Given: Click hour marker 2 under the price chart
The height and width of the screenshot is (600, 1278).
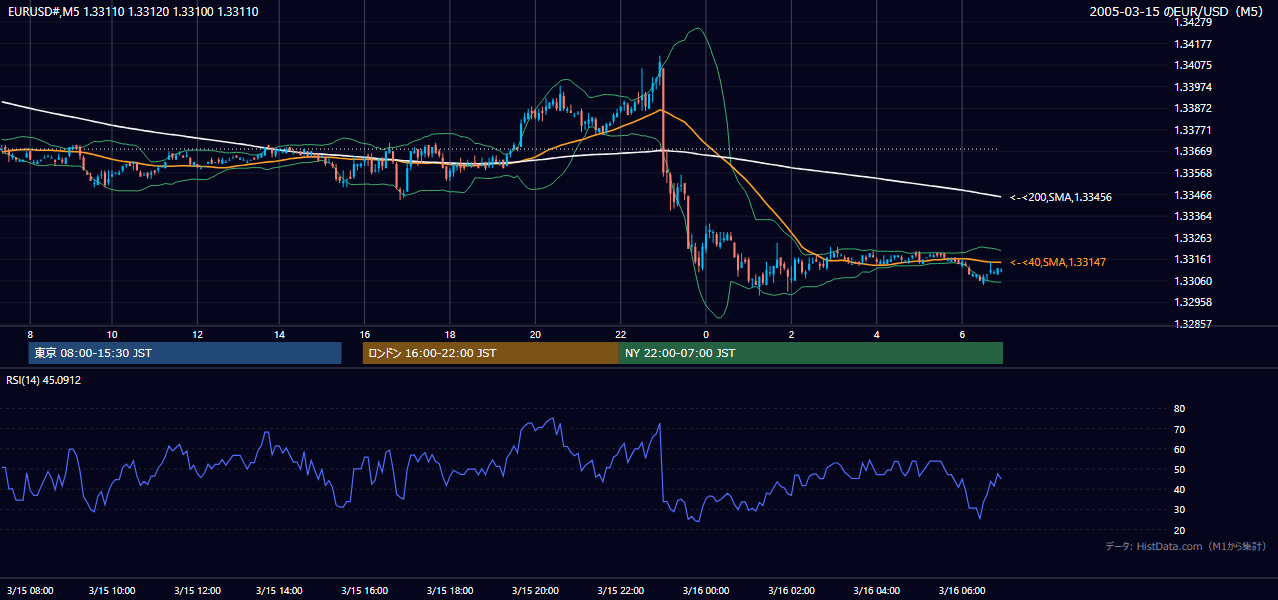Looking at the screenshot, I should (x=791, y=334).
